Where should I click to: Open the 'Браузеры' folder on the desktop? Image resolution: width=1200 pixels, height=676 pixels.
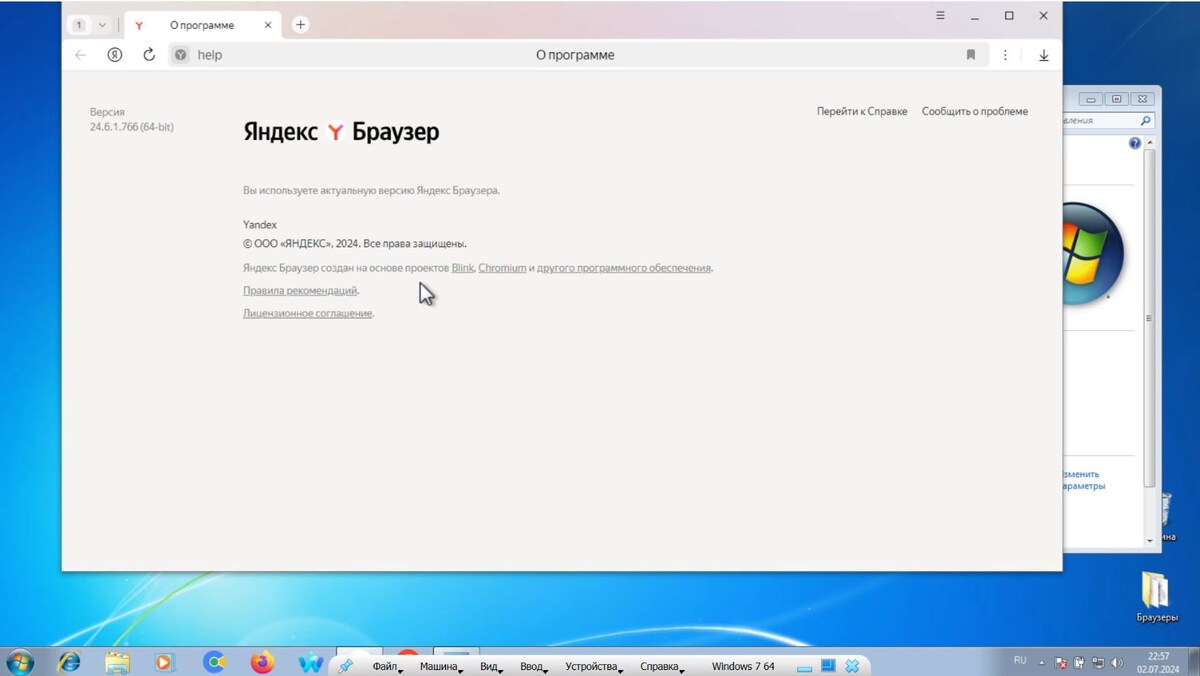click(x=1157, y=596)
